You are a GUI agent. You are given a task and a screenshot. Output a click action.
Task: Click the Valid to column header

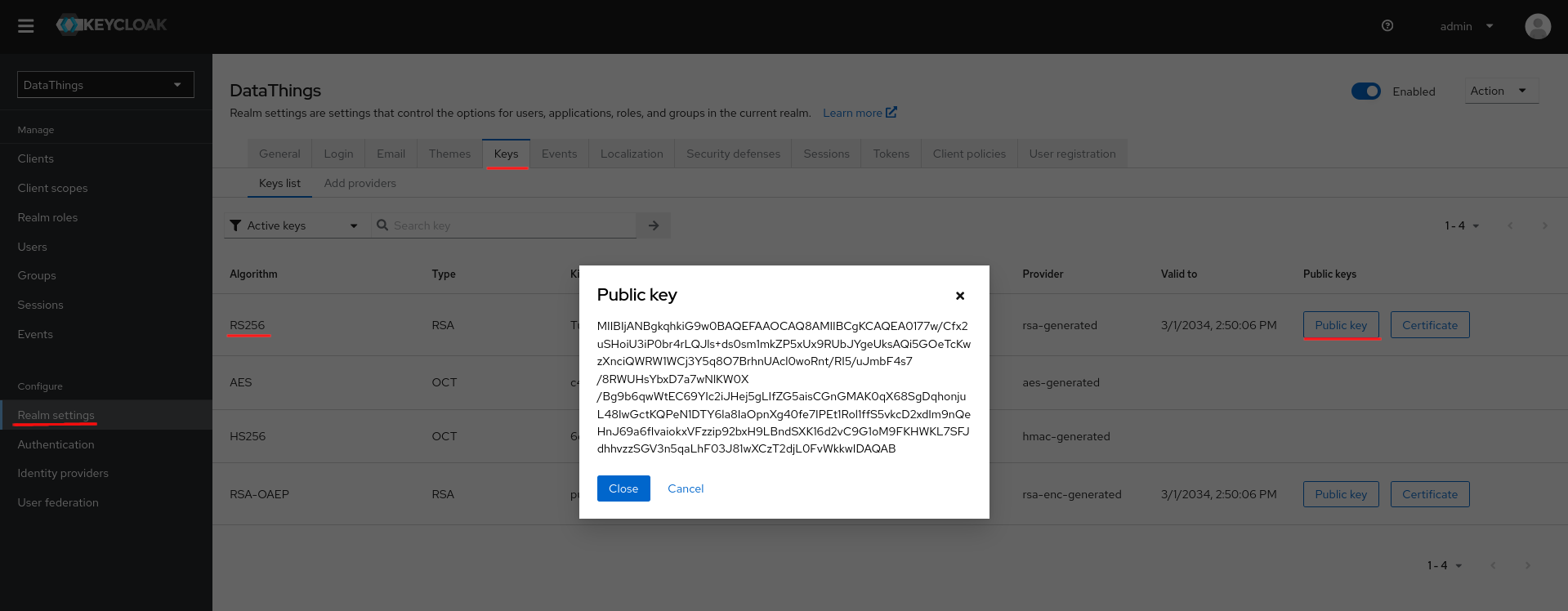(x=1178, y=274)
